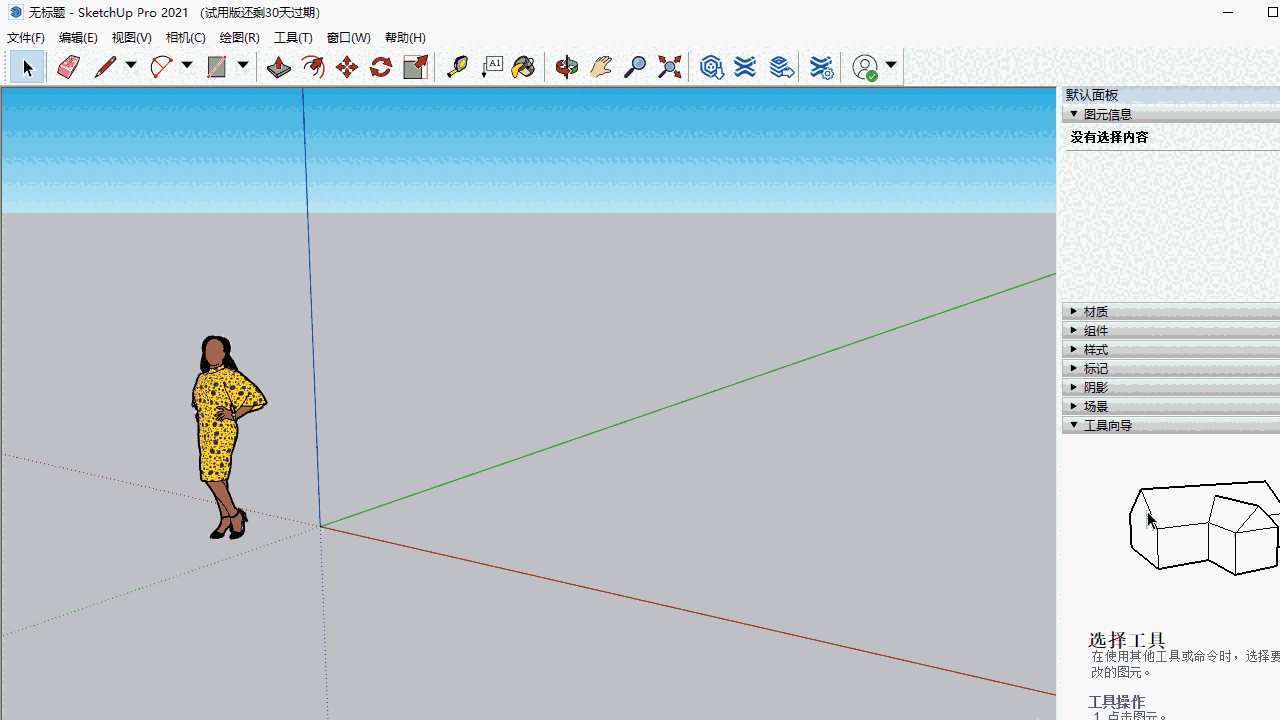Open the 3D Warehouse
This screenshot has height=720, width=1280.
[711, 67]
